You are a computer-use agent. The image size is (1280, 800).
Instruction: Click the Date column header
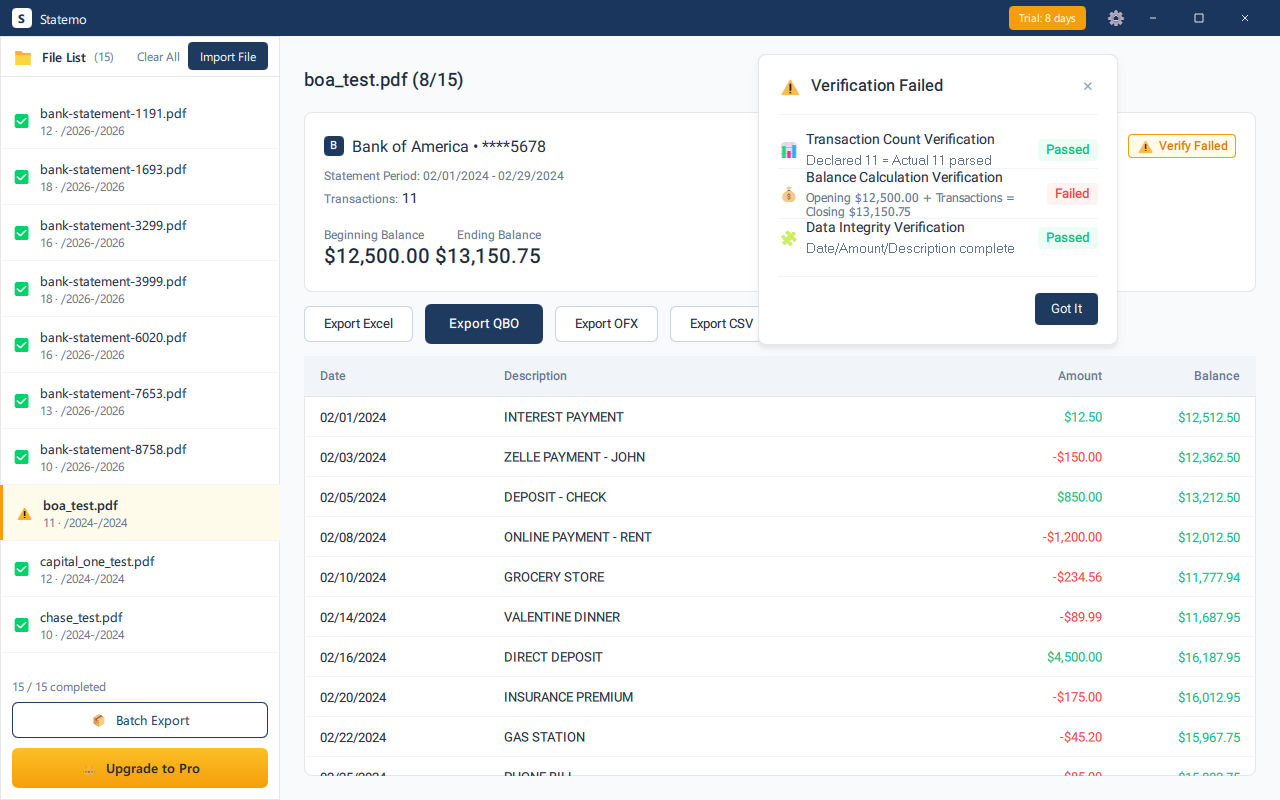(333, 376)
